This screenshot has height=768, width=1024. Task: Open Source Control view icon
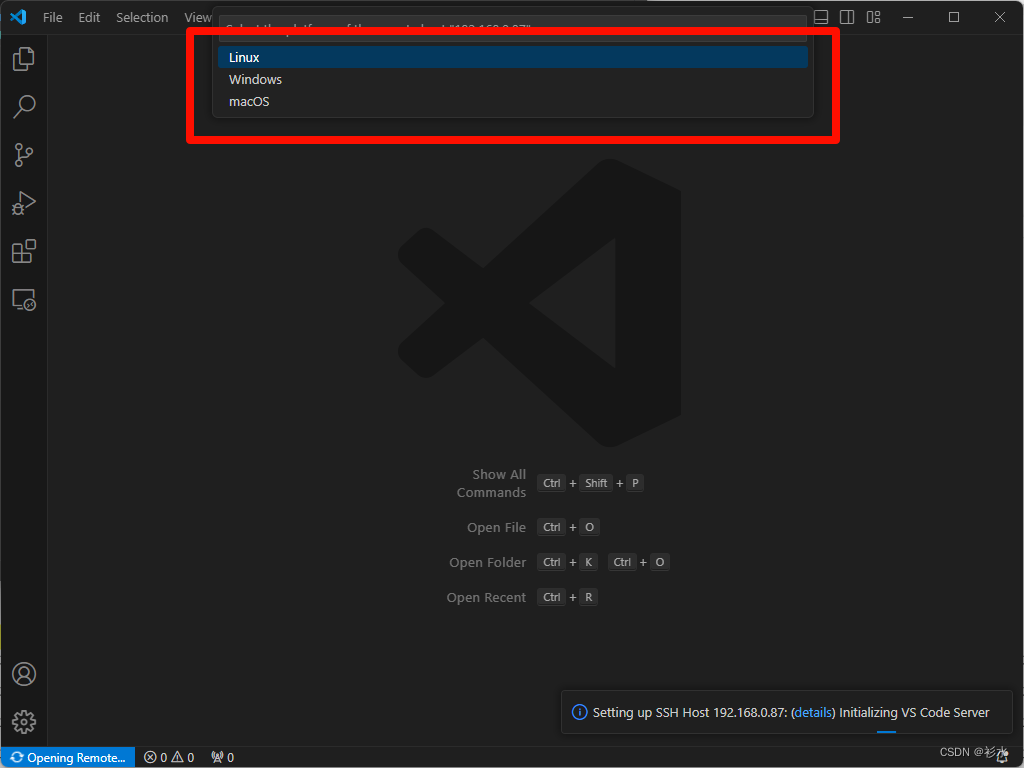[x=24, y=155]
